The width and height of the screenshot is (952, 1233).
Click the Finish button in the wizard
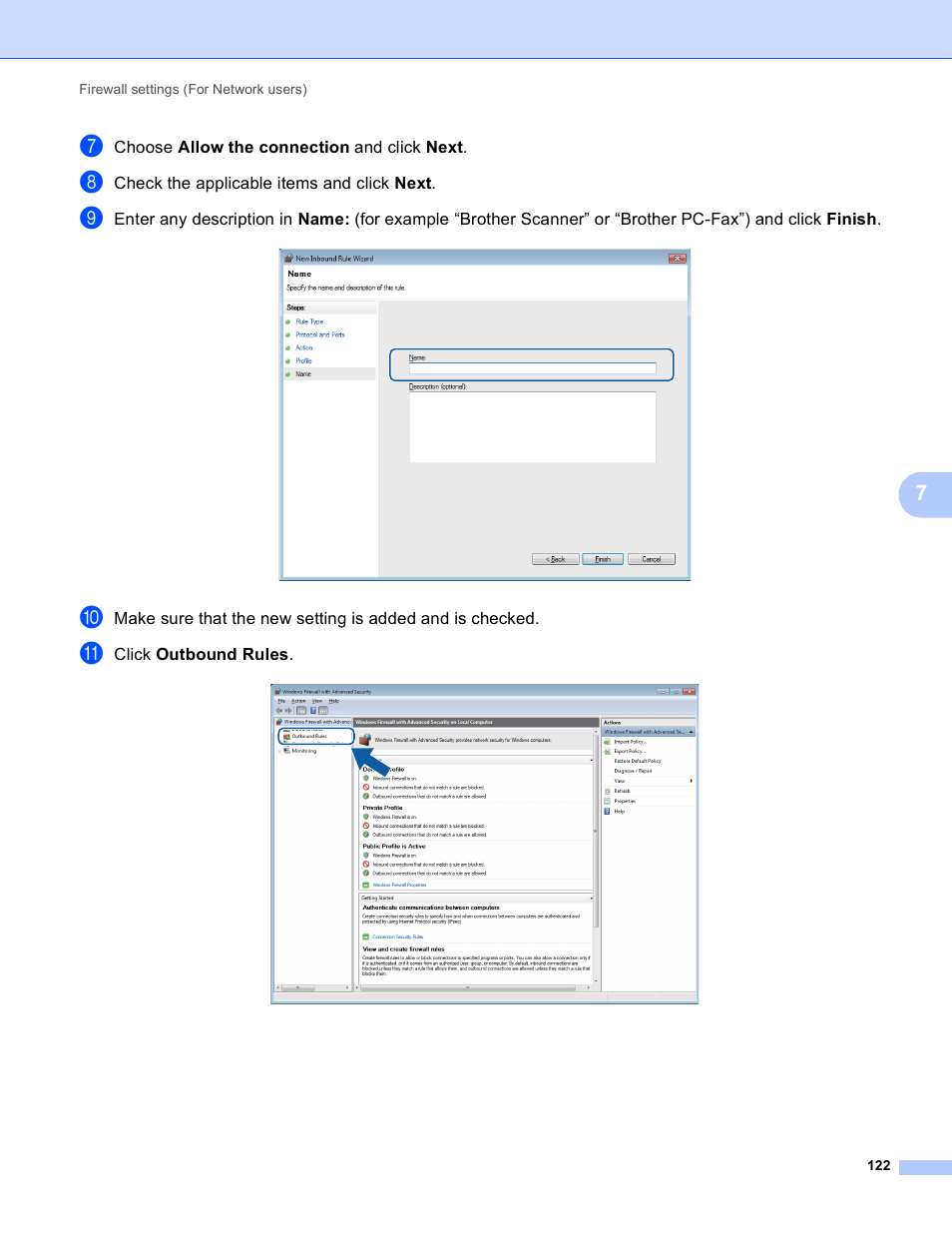(603, 559)
